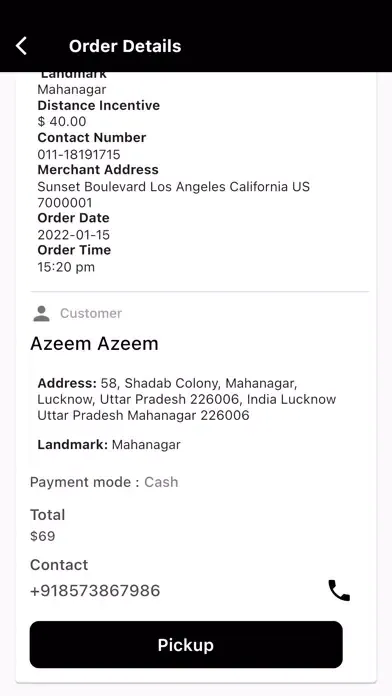392x696 pixels.
Task: Tap the Total label
Action: point(48,515)
